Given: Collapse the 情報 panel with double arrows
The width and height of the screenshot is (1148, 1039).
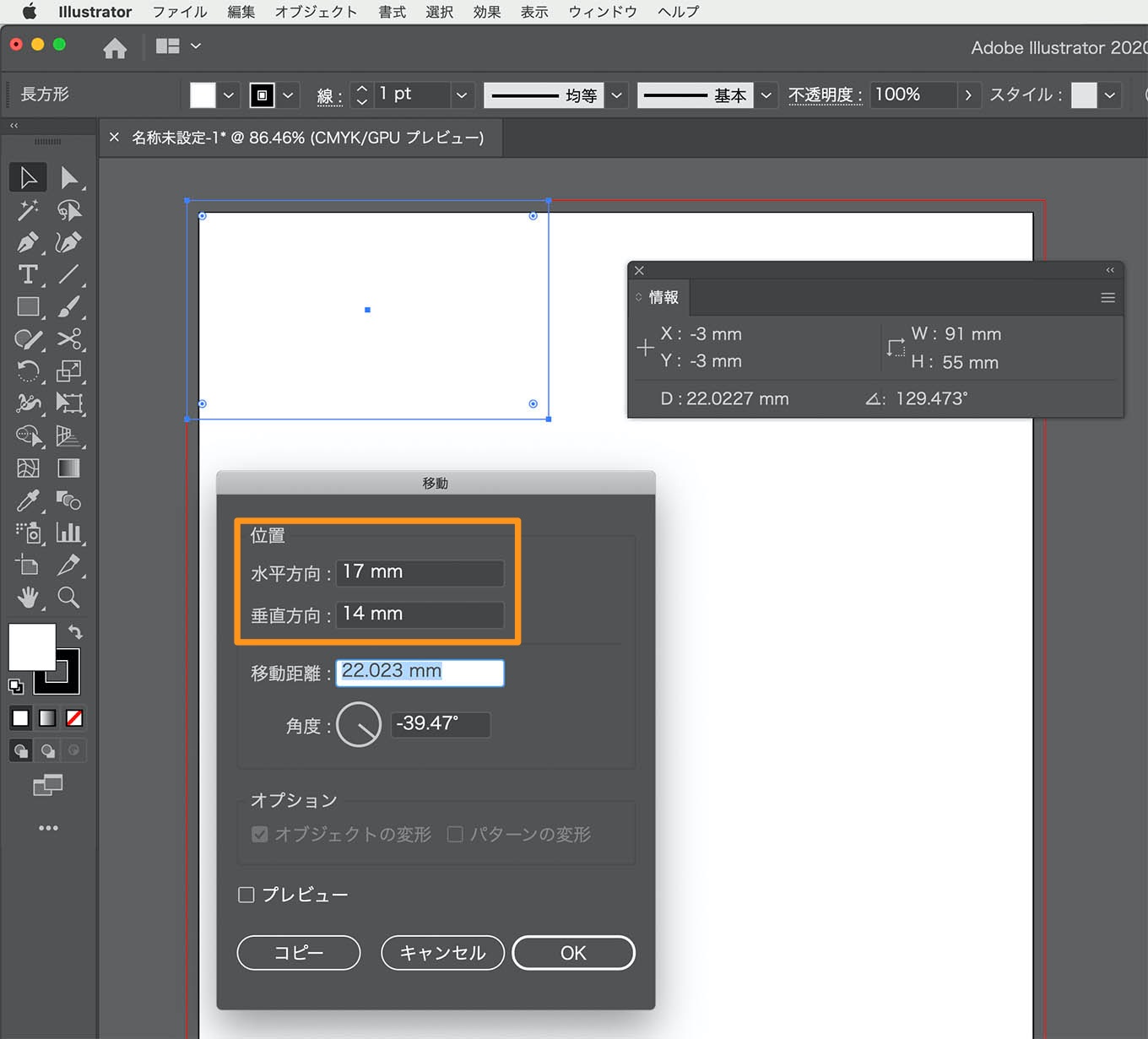Looking at the screenshot, I should [x=1110, y=270].
